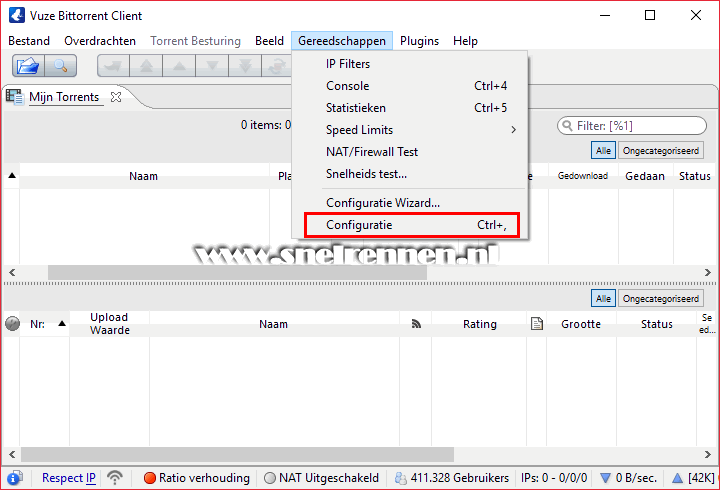Image resolution: width=720 pixels, height=490 pixels.
Task: Click the Mijn Torrents tab film icon
Action: [15, 97]
